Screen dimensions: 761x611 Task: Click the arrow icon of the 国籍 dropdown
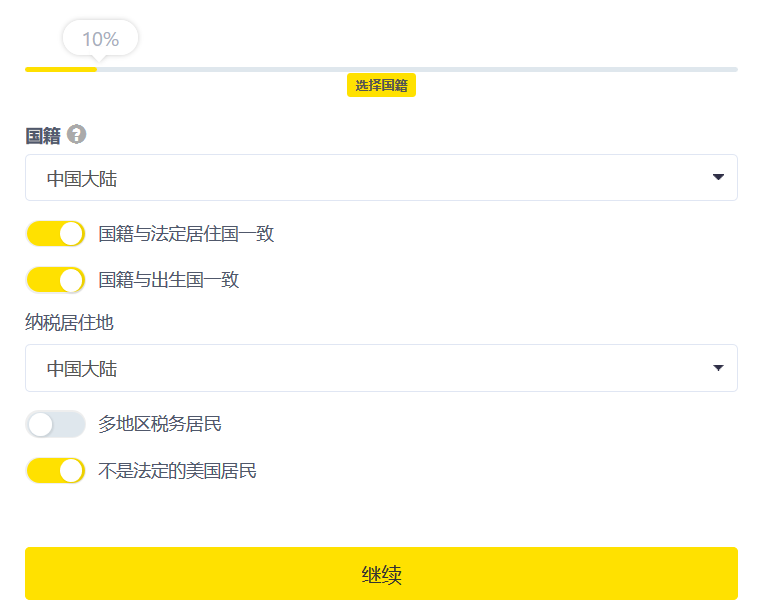718,178
